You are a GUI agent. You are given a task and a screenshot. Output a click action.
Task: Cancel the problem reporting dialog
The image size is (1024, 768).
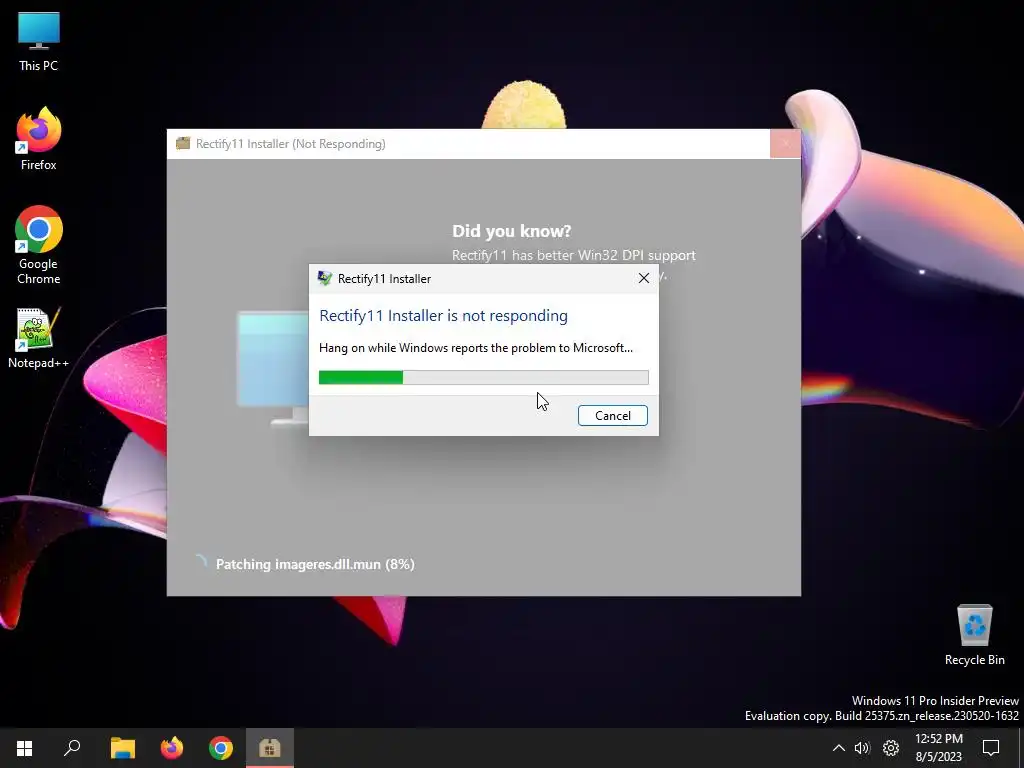613,415
